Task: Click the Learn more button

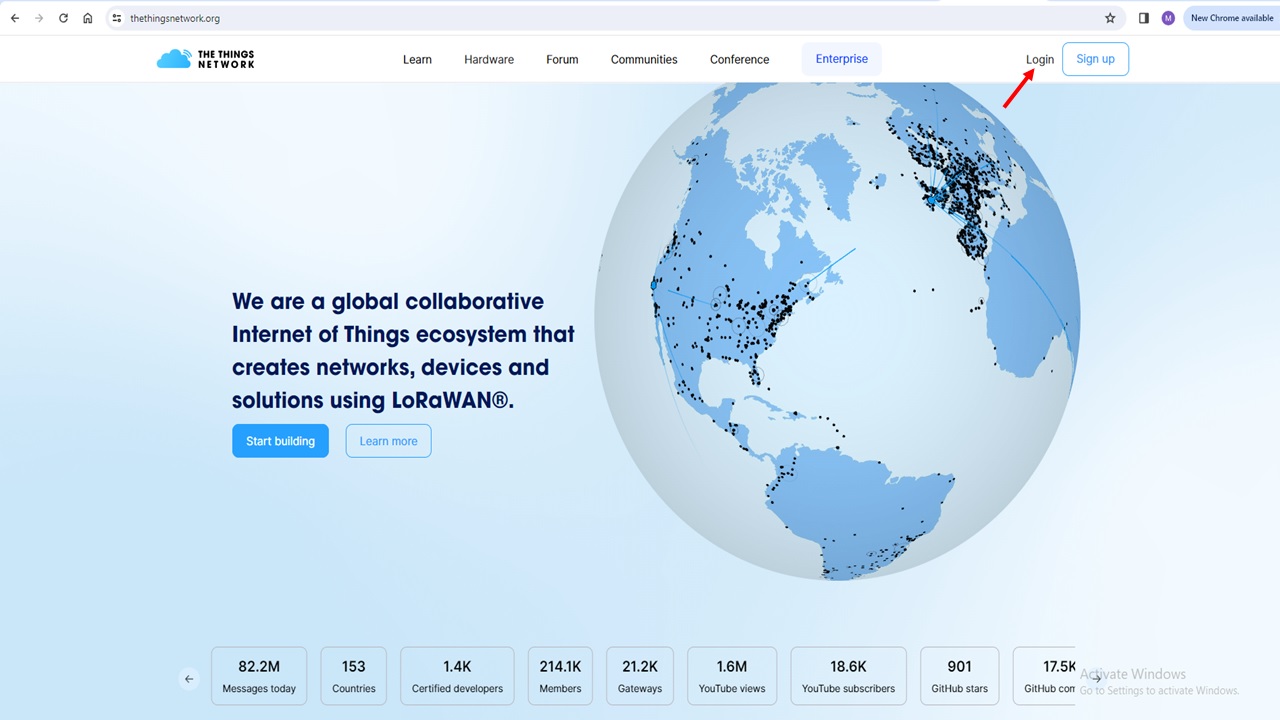Action: click(x=388, y=441)
